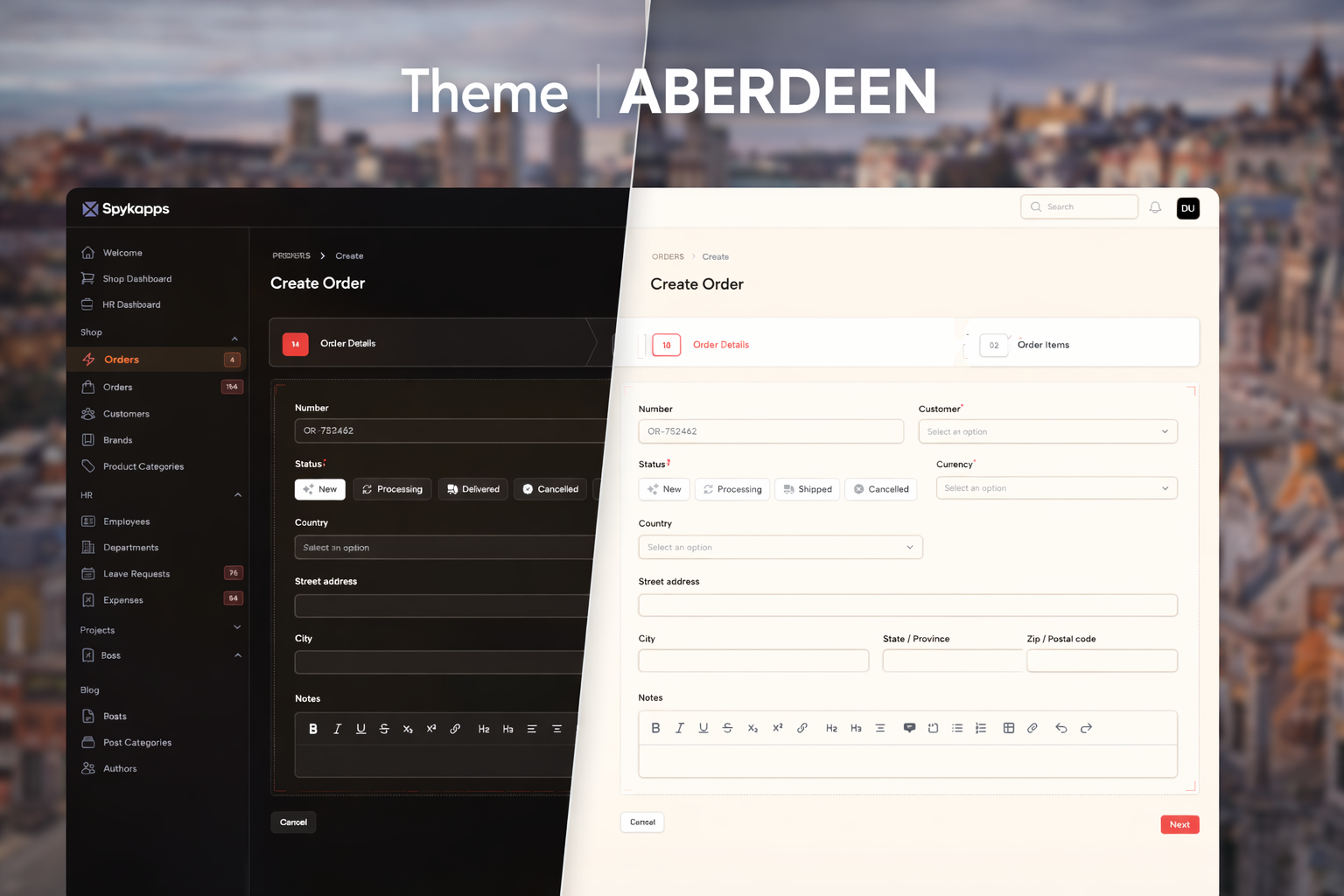Click ORDERS in the breadcrumb
The width and height of the screenshot is (1344, 896).
[x=668, y=255]
